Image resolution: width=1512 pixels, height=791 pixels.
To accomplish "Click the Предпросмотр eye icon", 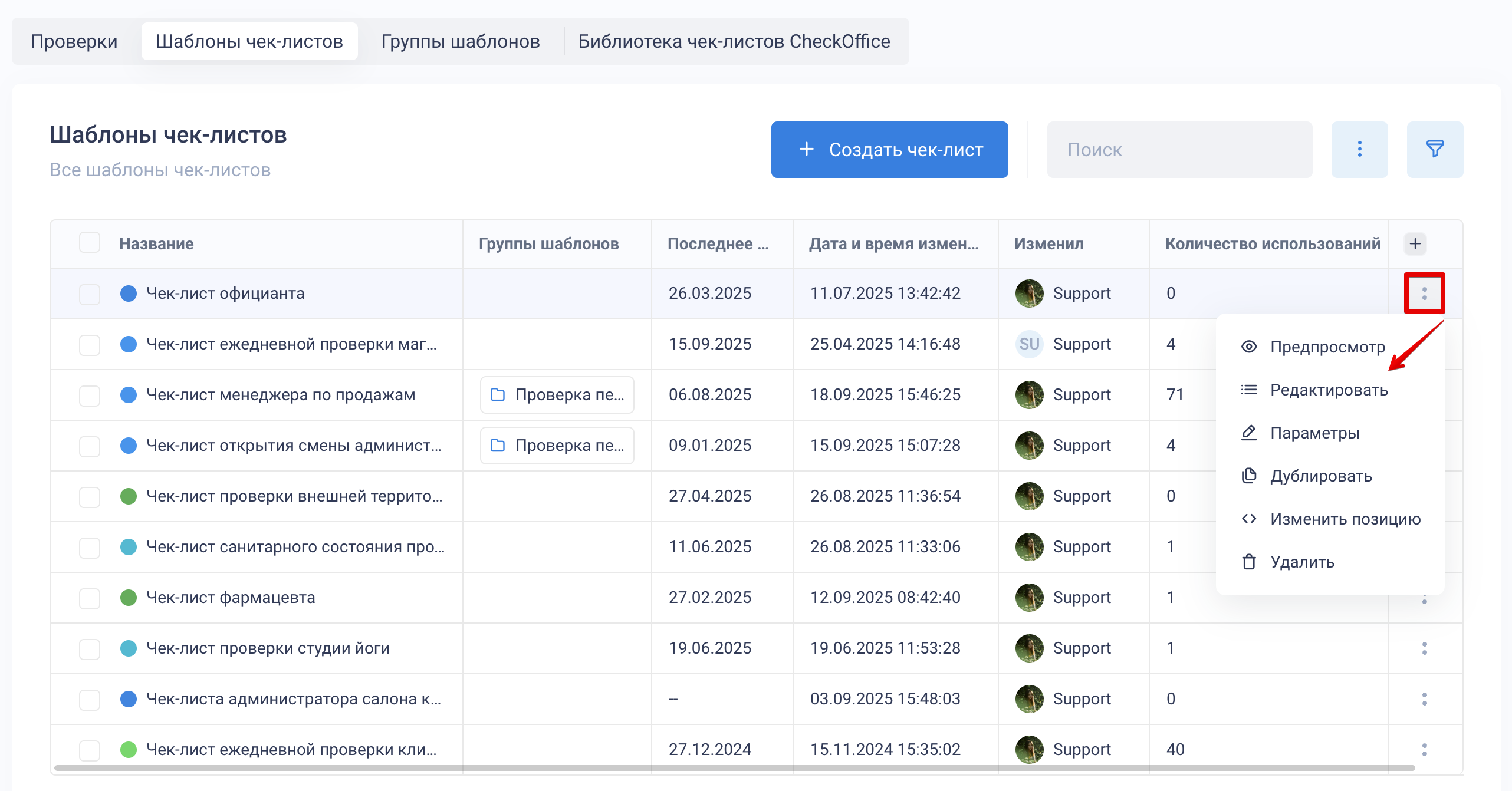I will click(x=1248, y=347).
